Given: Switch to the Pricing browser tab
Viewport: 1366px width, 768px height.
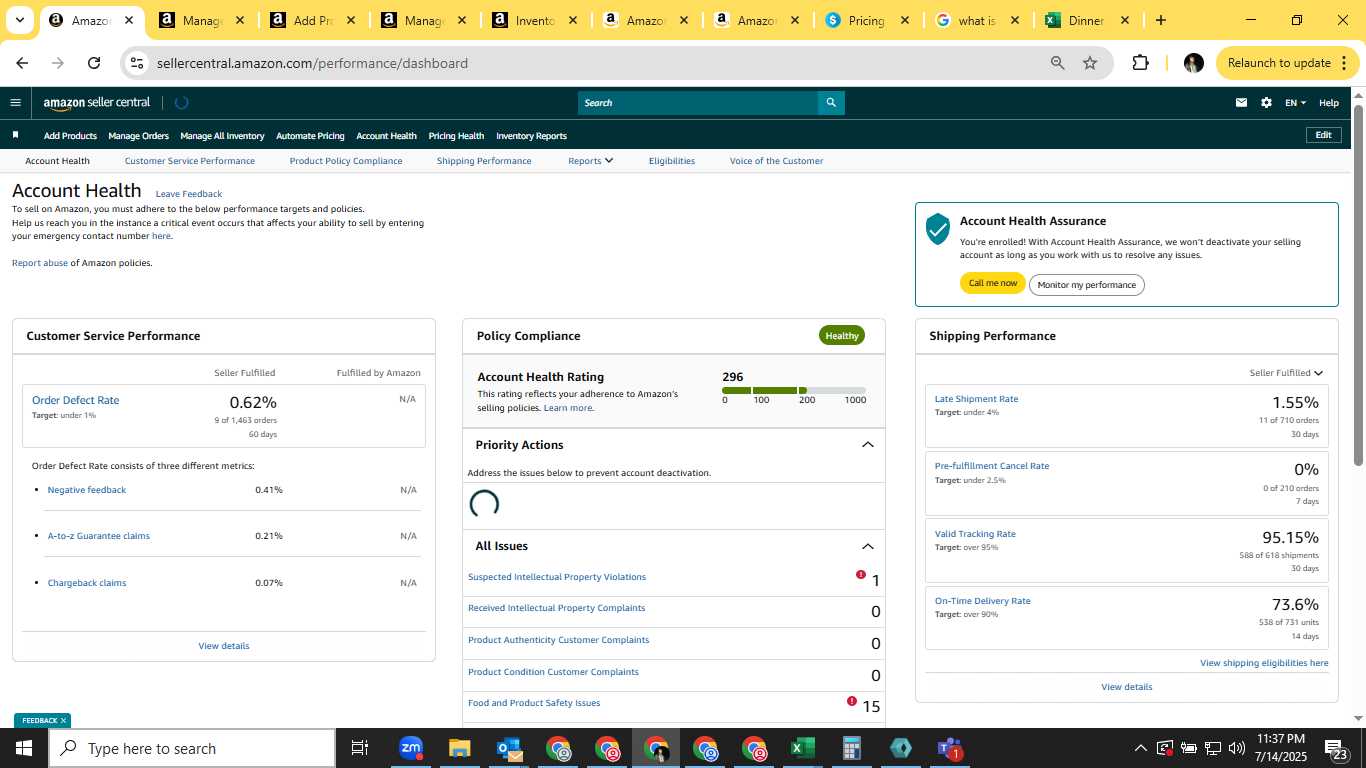Looking at the screenshot, I should [866, 20].
